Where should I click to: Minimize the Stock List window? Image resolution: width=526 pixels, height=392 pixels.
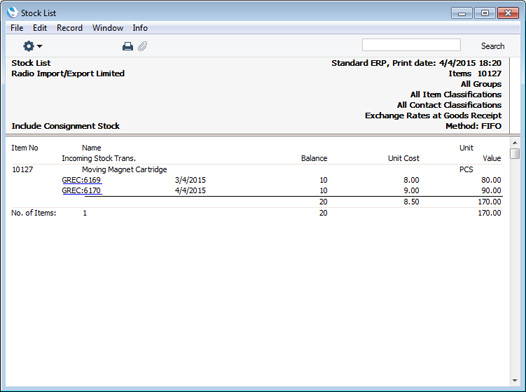[462, 13]
